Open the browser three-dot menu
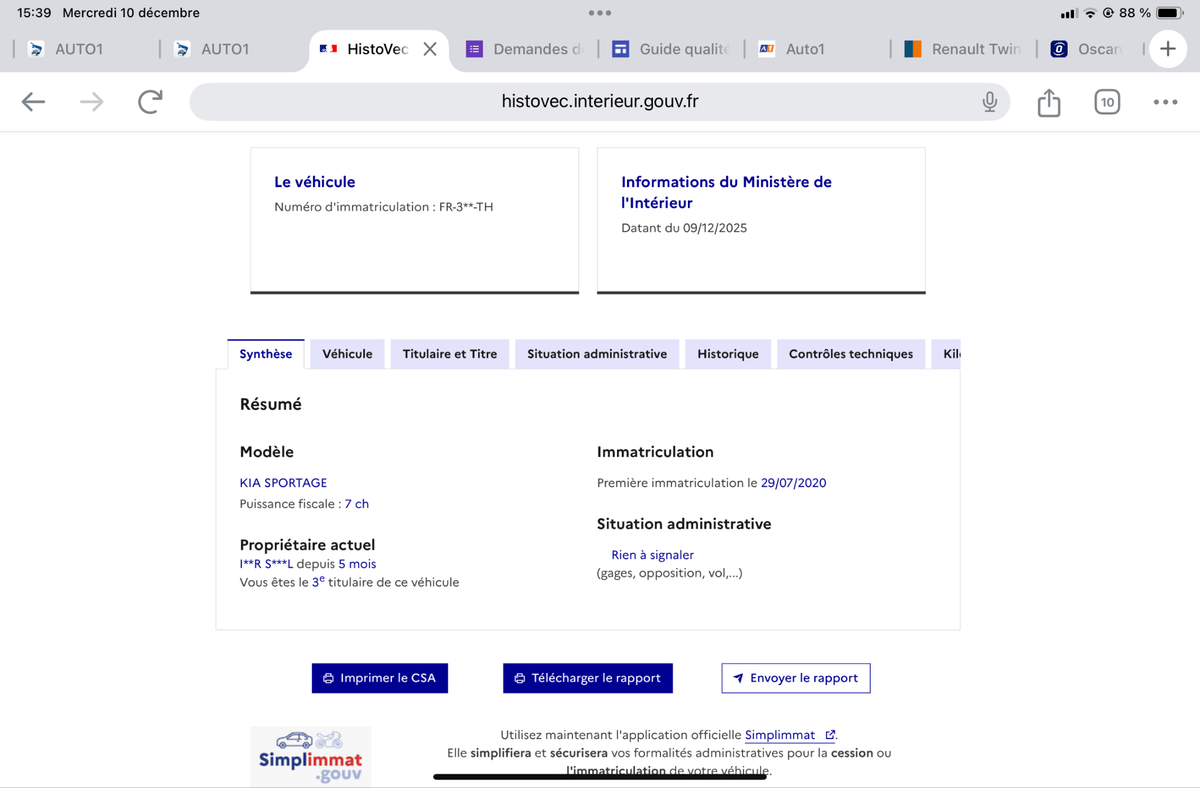Screen dimensions: 1200x788 click(1165, 102)
